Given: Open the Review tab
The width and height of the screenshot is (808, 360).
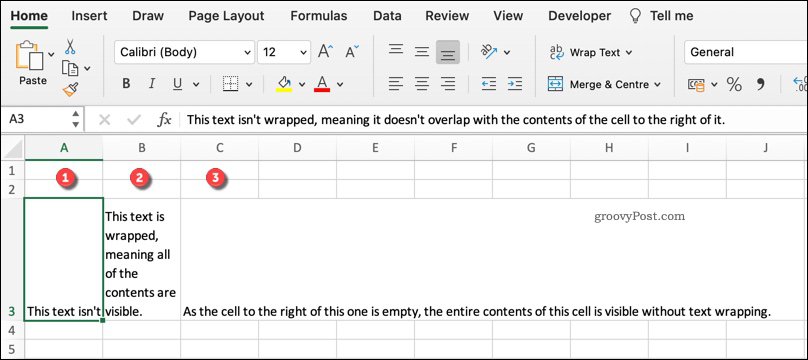Looking at the screenshot, I should 446,16.
